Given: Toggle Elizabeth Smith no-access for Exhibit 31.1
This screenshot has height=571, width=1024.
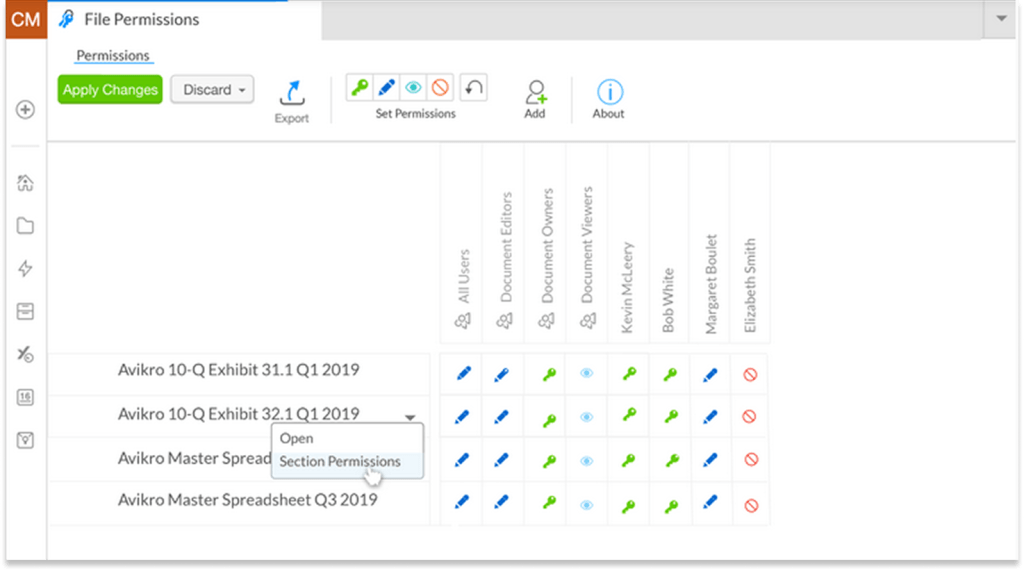Looking at the screenshot, I should pos(750,374).
